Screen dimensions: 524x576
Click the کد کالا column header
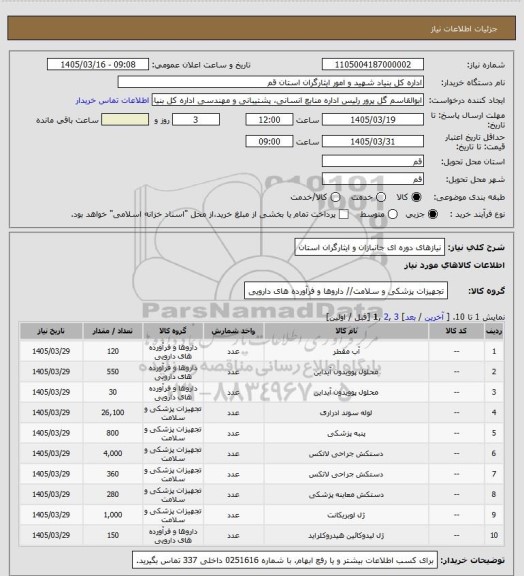[x=456, y=331]
